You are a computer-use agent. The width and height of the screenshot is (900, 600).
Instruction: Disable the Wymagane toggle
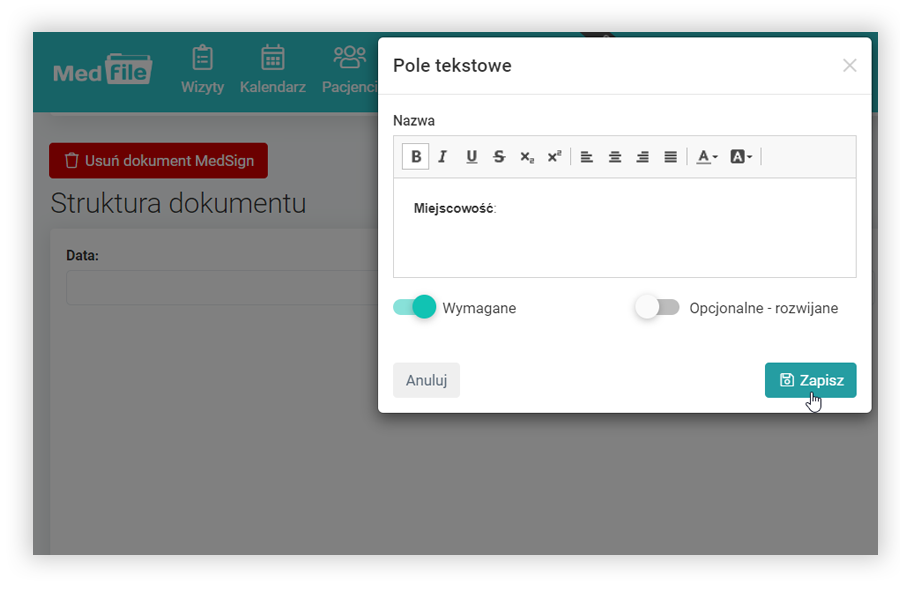pos(415,307)
